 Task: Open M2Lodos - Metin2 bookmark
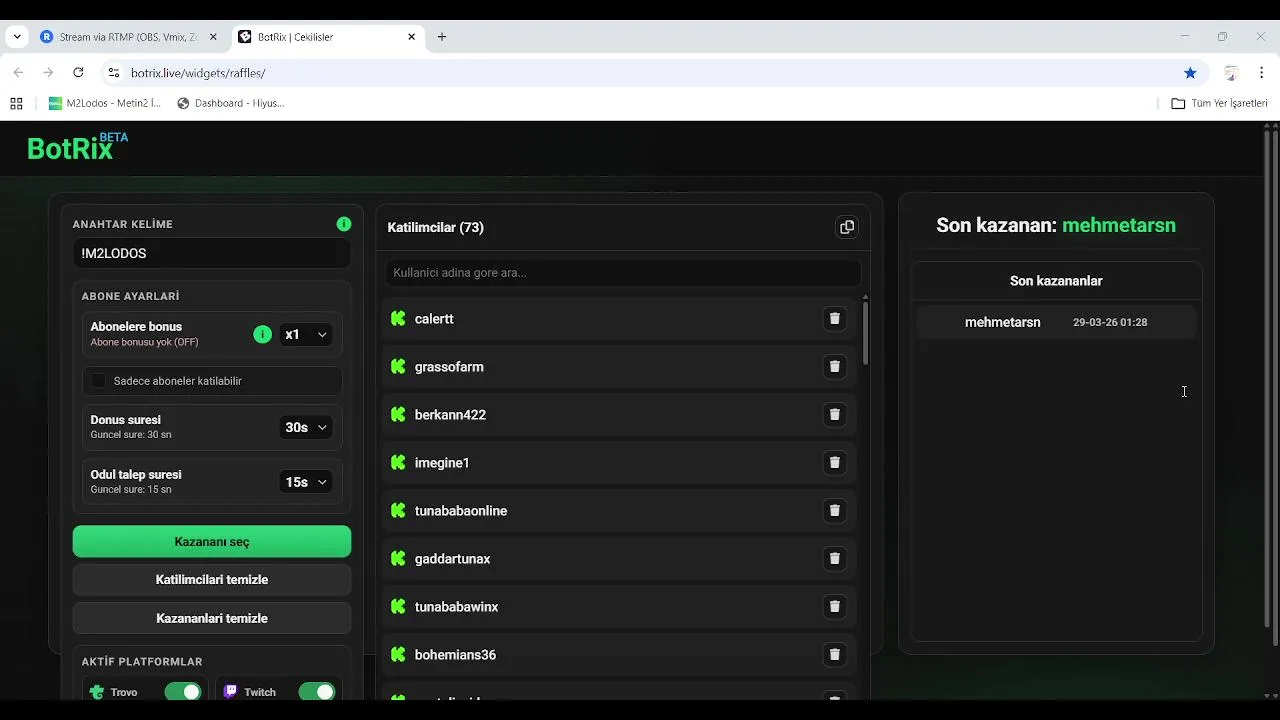(x=105, y=103)
